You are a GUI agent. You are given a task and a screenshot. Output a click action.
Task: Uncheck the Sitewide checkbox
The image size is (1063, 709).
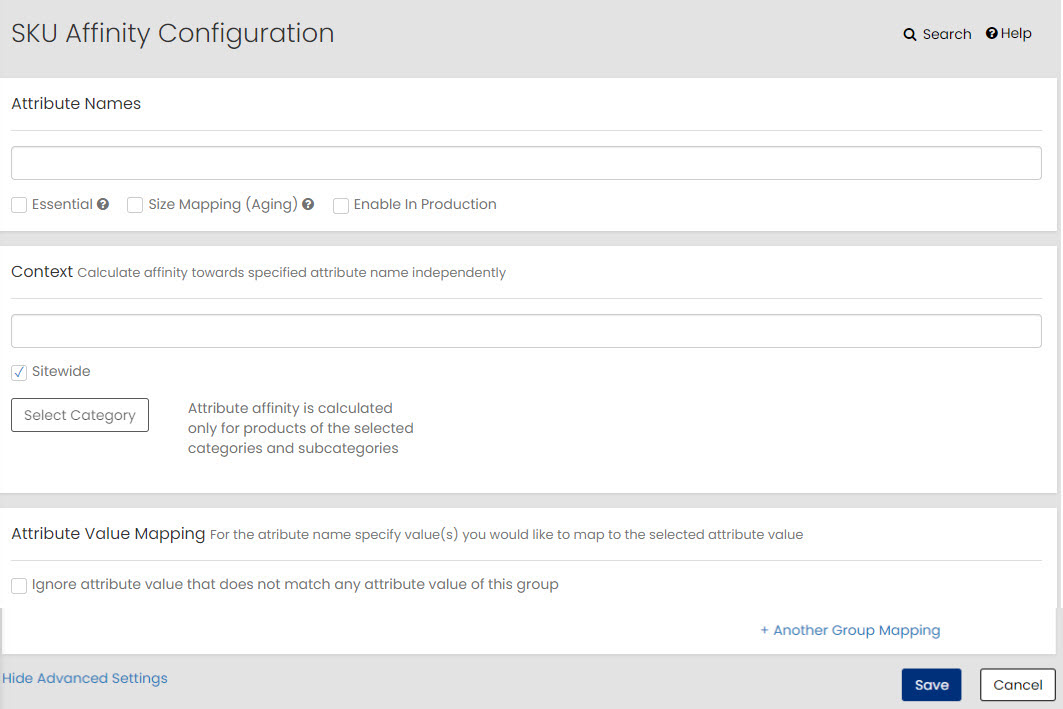tap(19, 372)
